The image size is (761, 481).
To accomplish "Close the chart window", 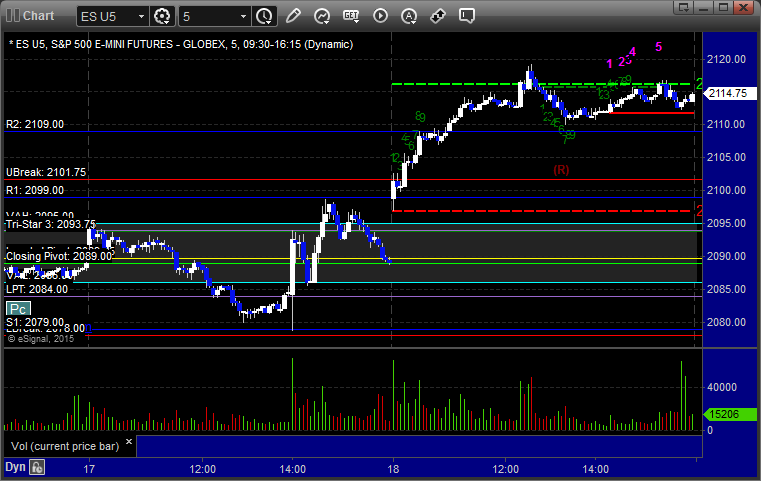I will [x=744, y=7].
